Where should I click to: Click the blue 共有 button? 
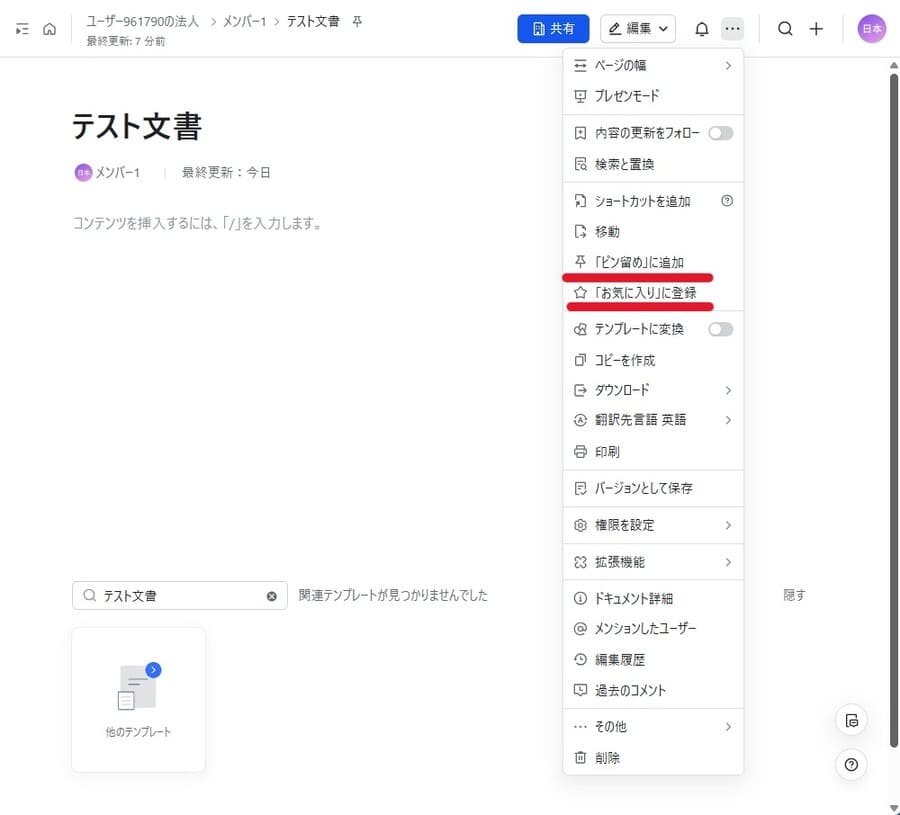pos(553,28)
